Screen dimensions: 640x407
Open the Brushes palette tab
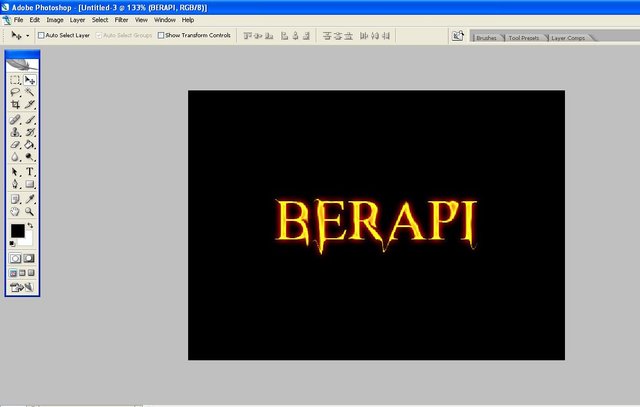pos(486,38)
